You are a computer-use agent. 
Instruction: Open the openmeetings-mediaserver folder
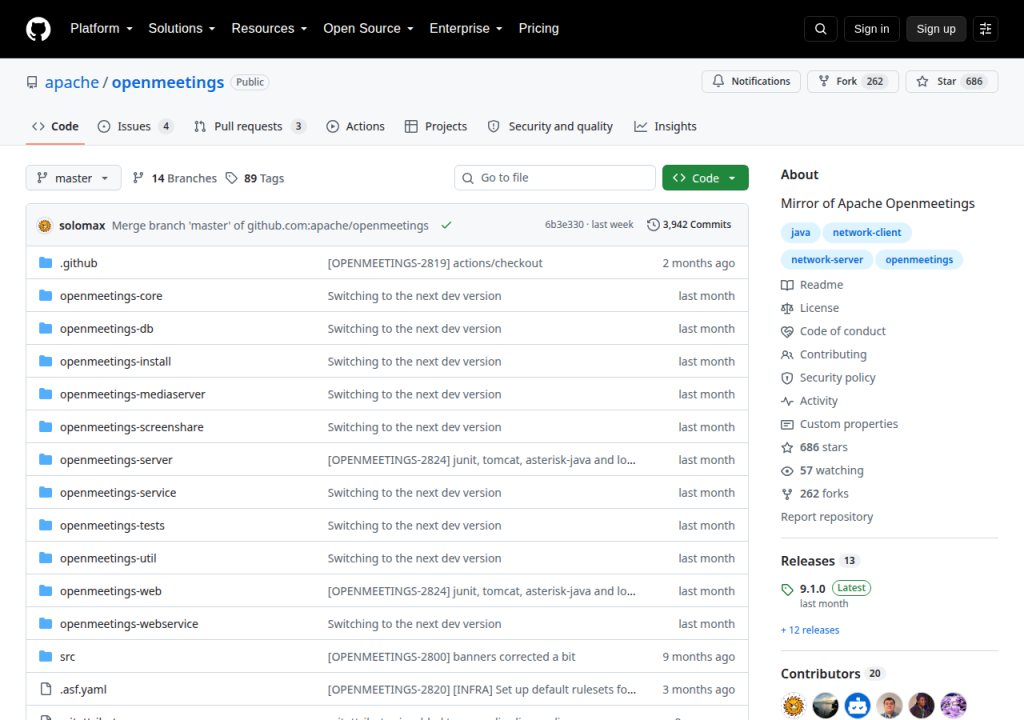[x=133, y=394]
